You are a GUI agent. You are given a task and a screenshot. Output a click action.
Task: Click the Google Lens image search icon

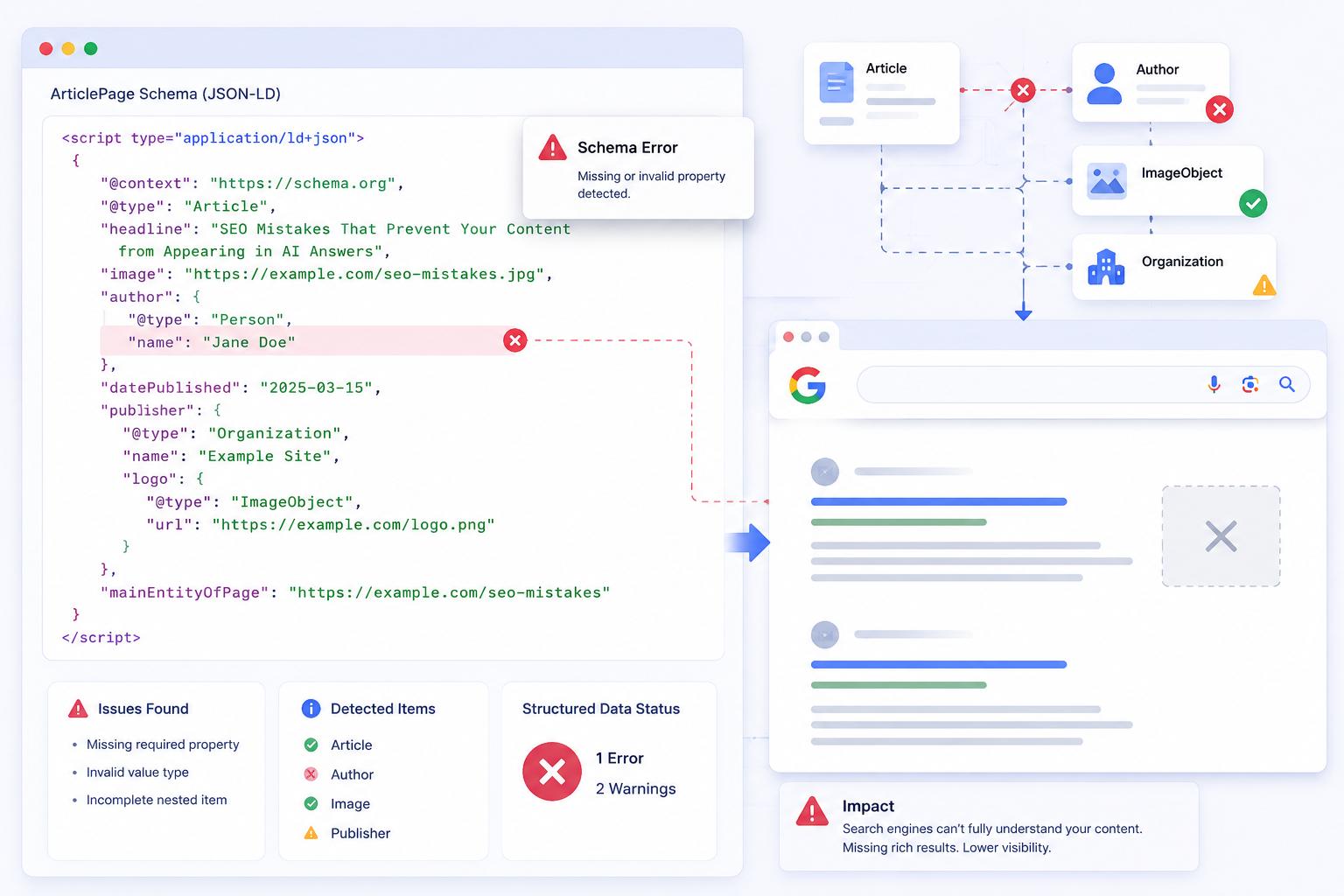click(x=1250, y=384)
